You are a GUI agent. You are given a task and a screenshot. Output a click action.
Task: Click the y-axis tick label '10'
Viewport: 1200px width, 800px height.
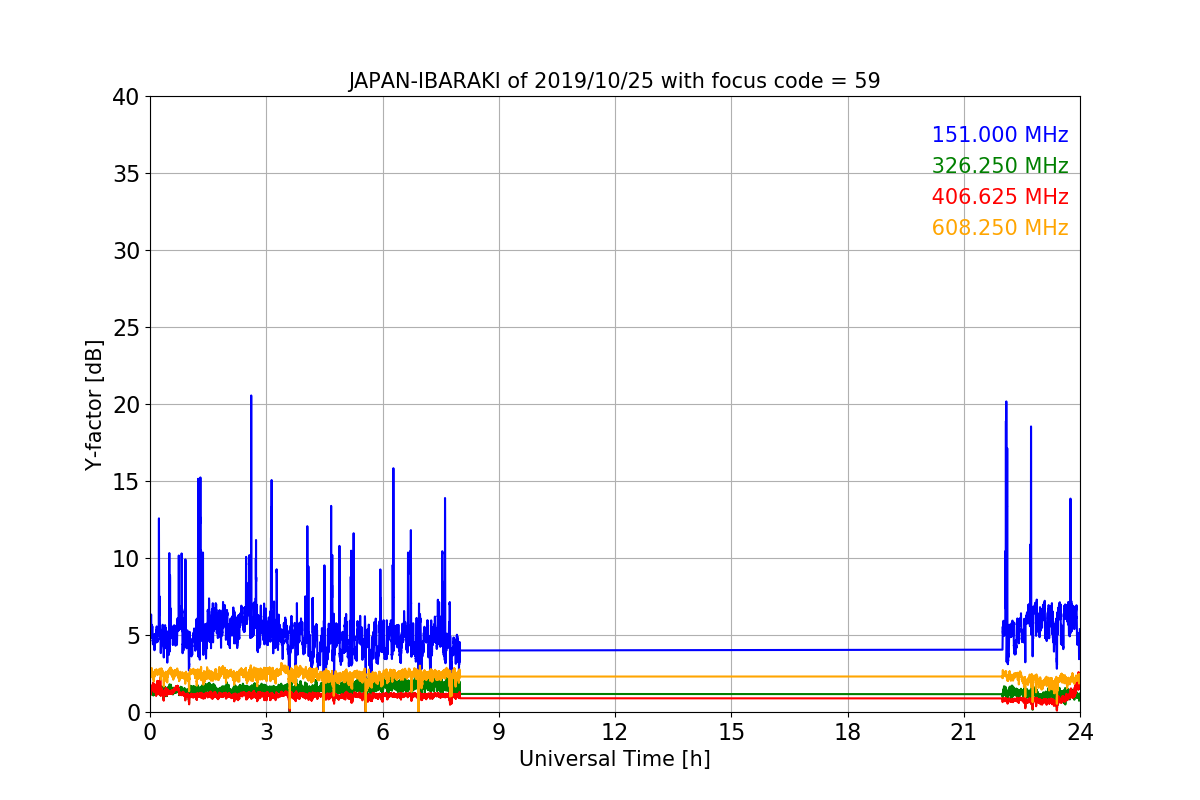coord(125,559)
